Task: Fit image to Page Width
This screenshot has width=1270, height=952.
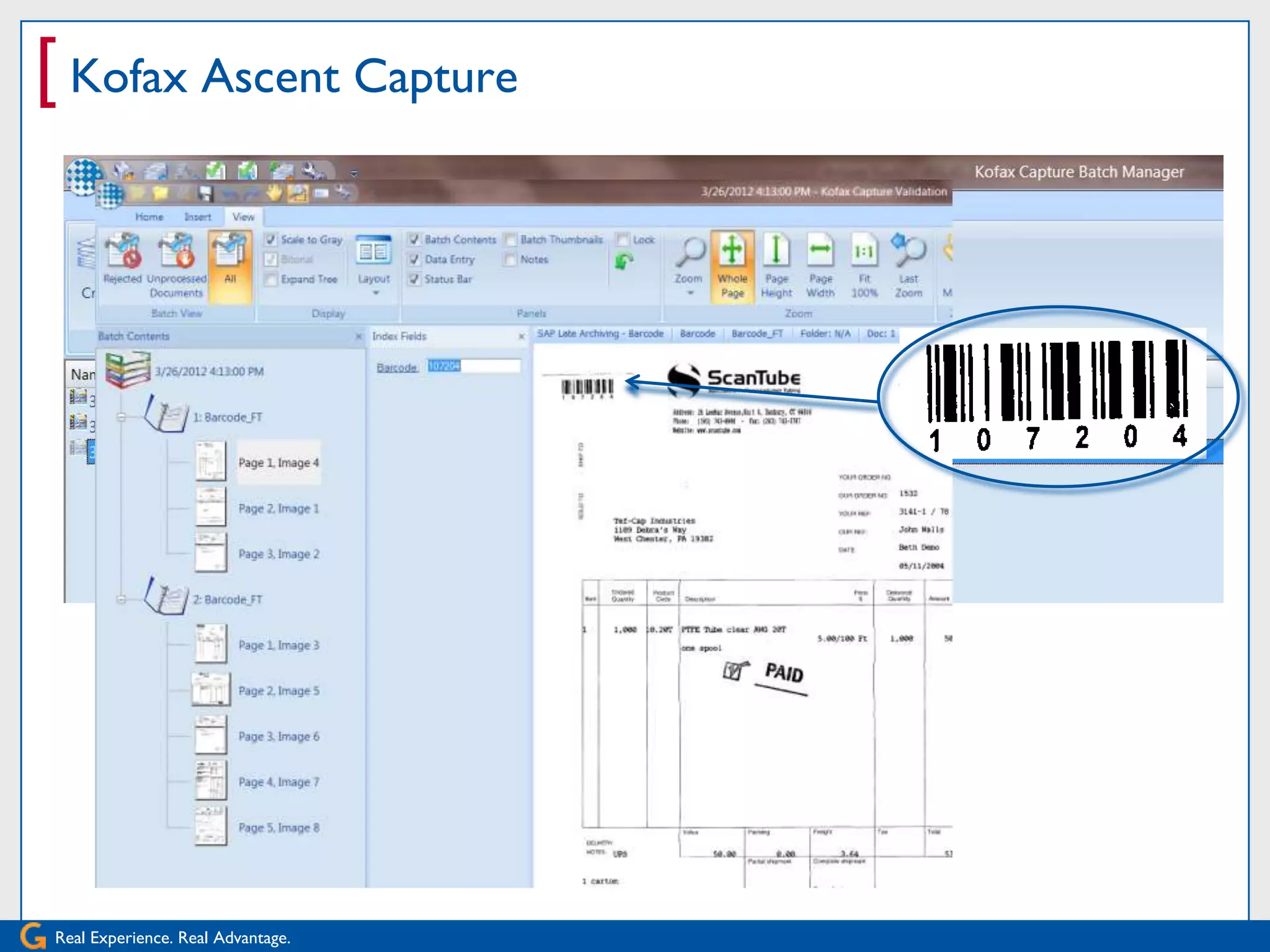Action: 820,265
